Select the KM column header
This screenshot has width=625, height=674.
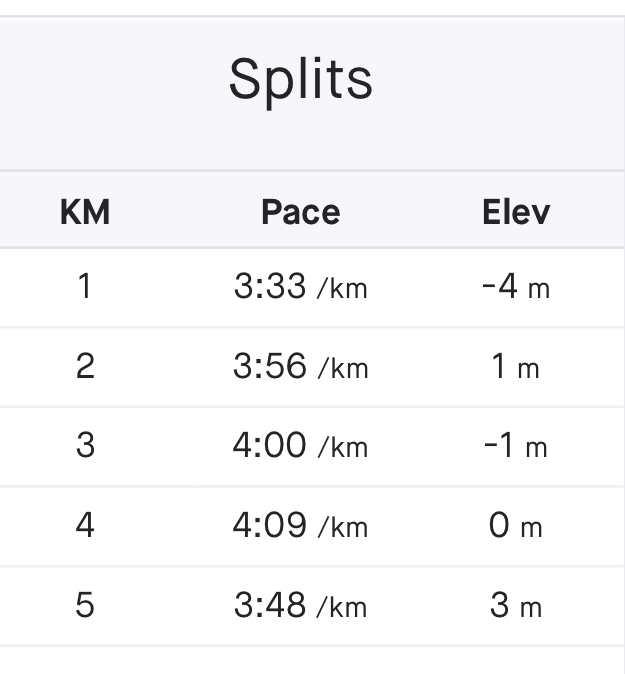[x=85, y=212]
